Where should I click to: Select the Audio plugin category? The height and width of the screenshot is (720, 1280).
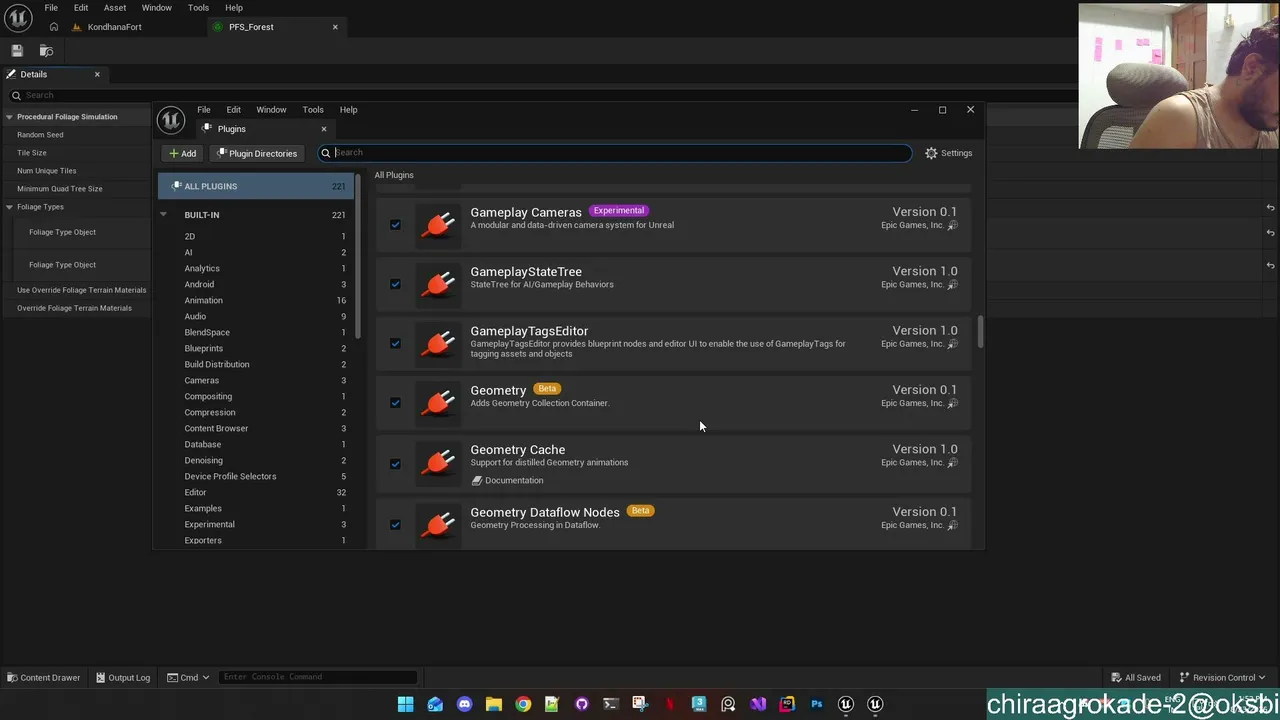(256, 316)
